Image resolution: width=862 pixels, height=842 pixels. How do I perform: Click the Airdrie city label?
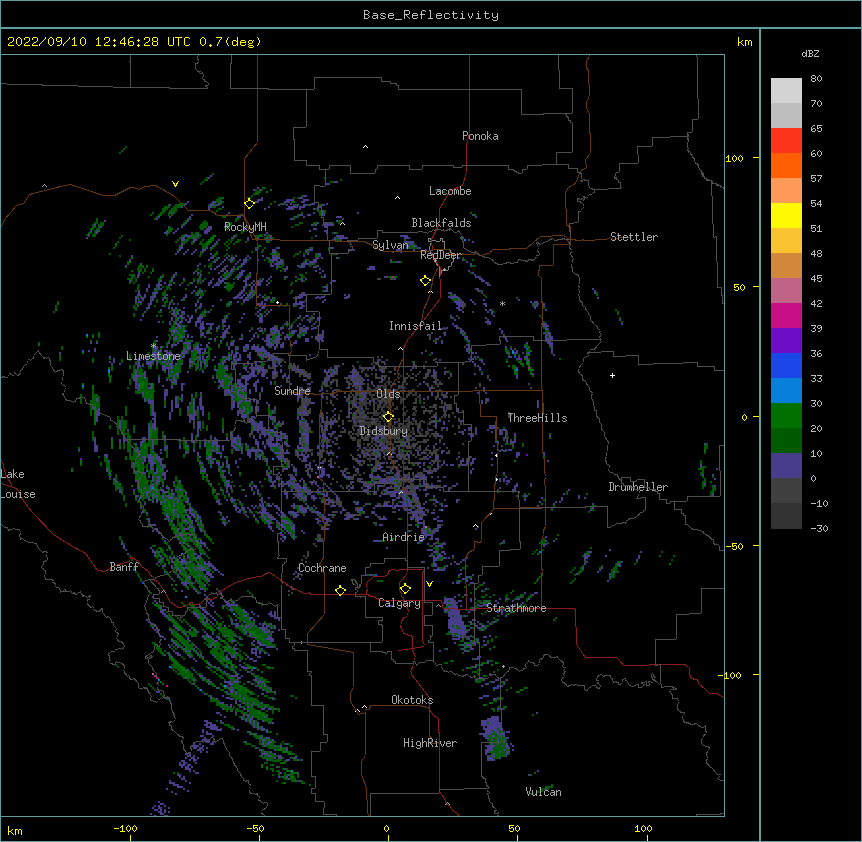pos(404,537)
